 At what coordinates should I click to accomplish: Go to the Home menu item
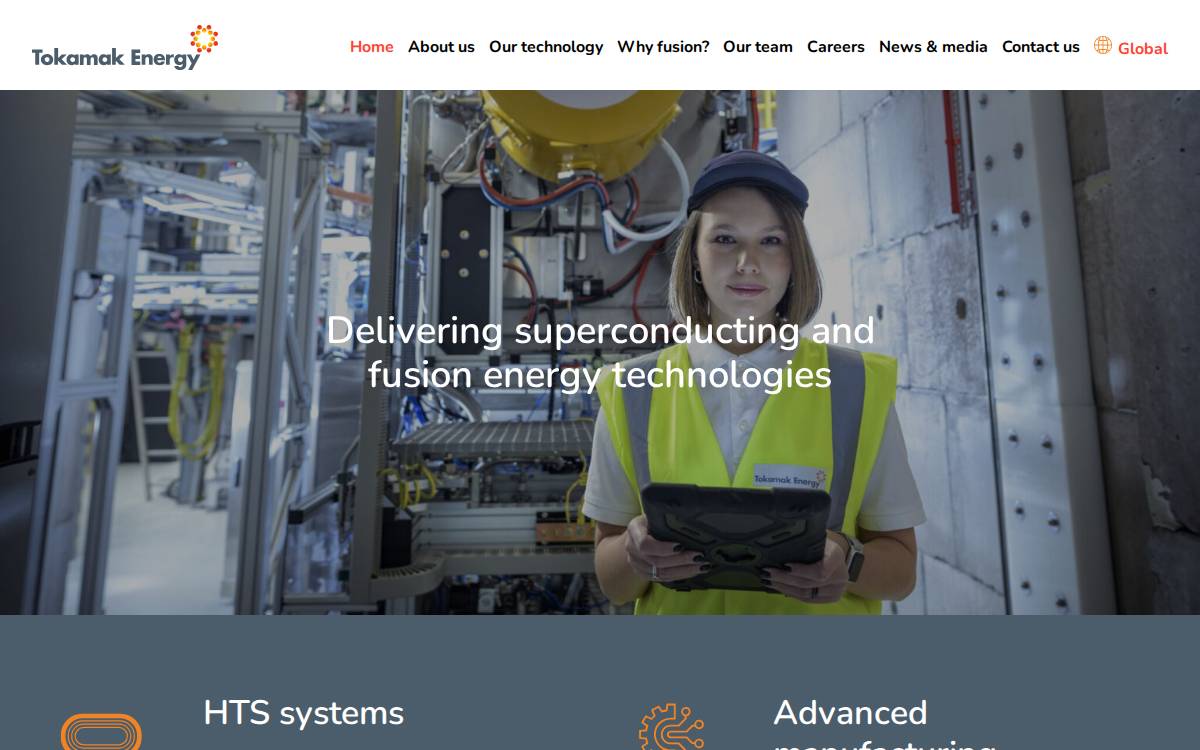click(x=372, y=47)
